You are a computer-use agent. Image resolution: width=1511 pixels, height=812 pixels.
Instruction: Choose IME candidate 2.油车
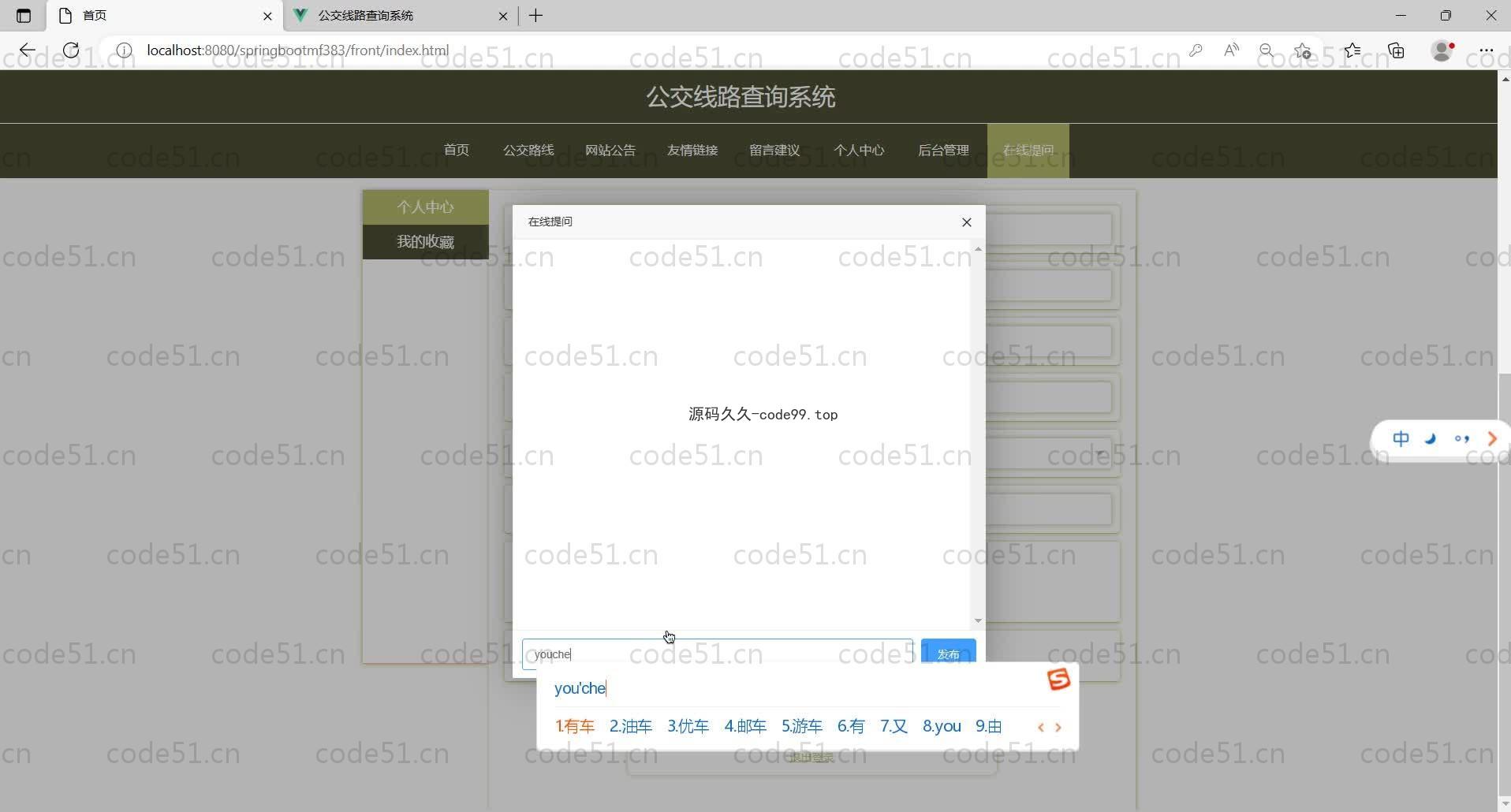coord(631,727)
